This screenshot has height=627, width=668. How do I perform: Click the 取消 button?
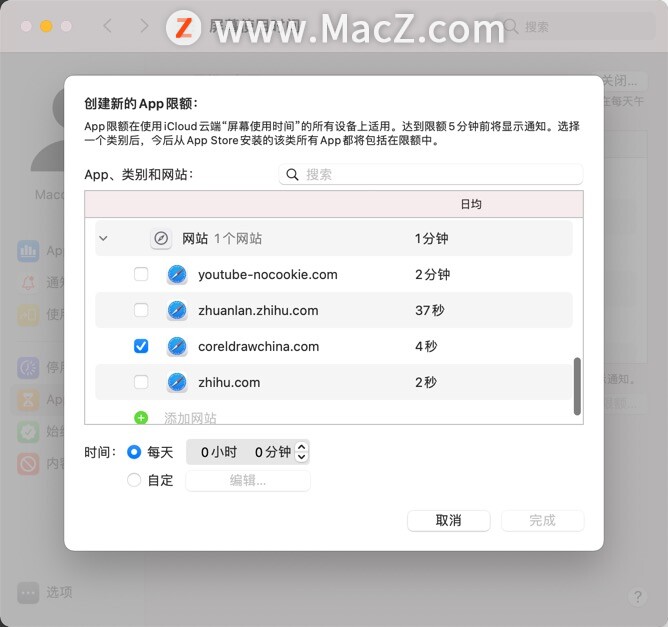449,520
